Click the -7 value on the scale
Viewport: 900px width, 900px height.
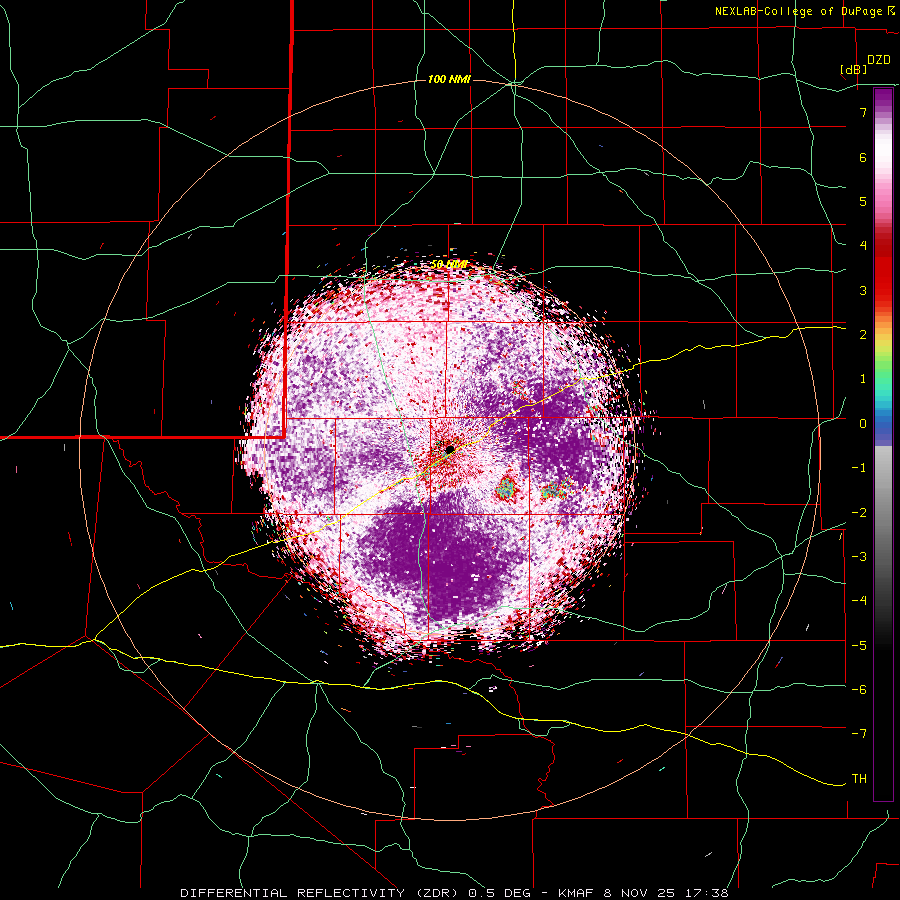(x=859, y=734)
